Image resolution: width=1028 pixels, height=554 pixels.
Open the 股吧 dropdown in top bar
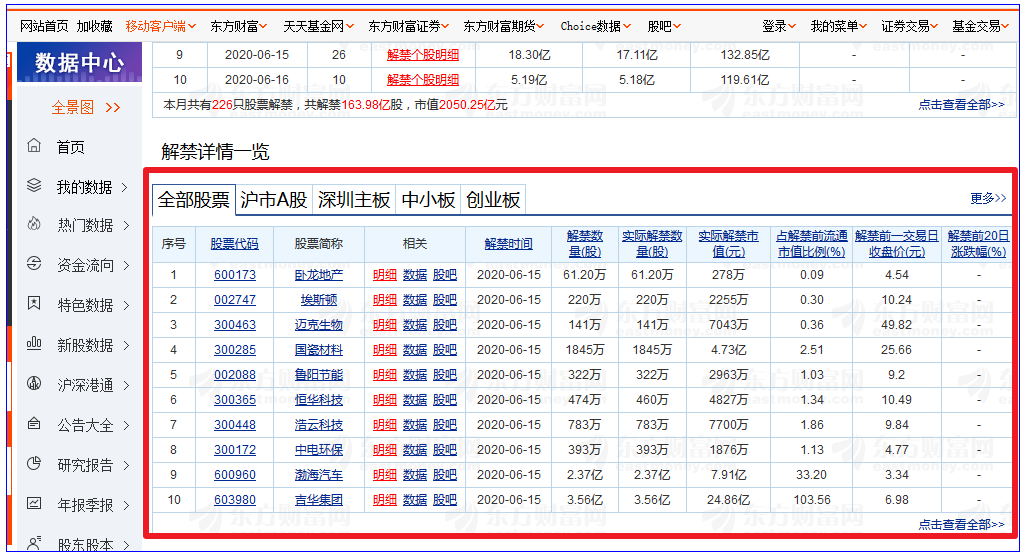(x=664, y=26)
